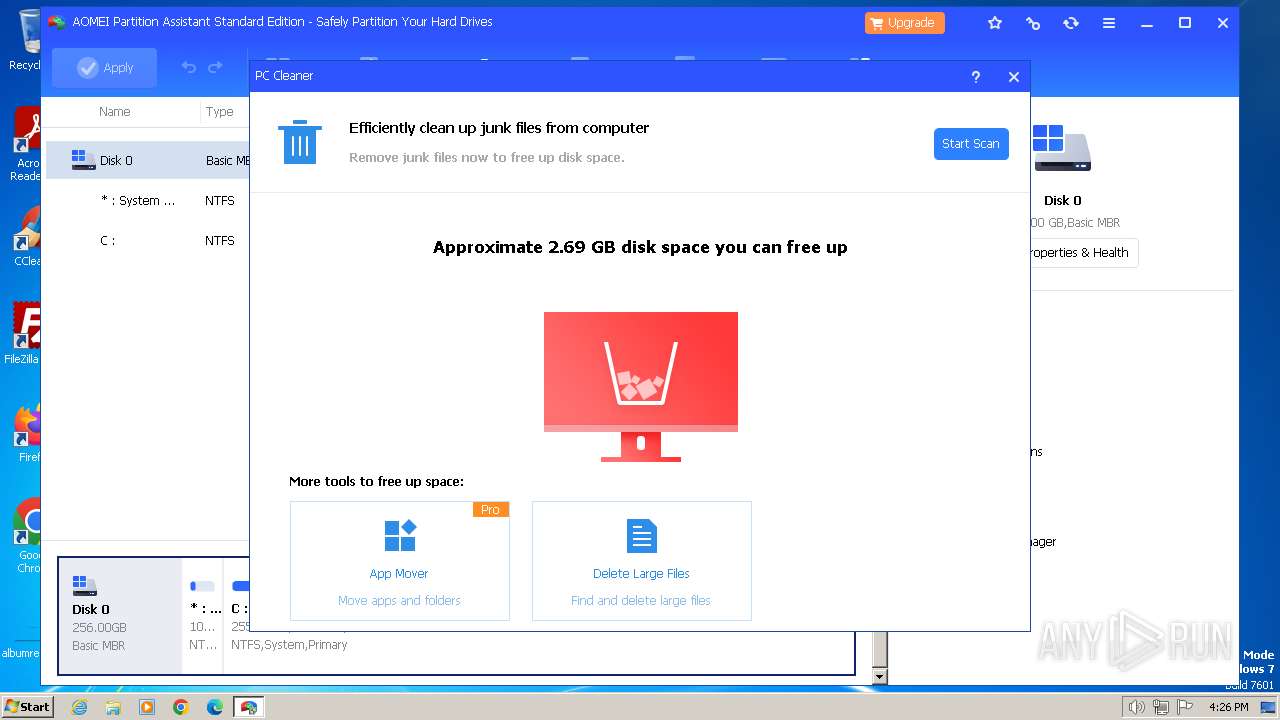The height and width of the screenshot is (720, 1280).
Task: Click the Recycle Bin desktop icon
Action: tap(26, 40)
